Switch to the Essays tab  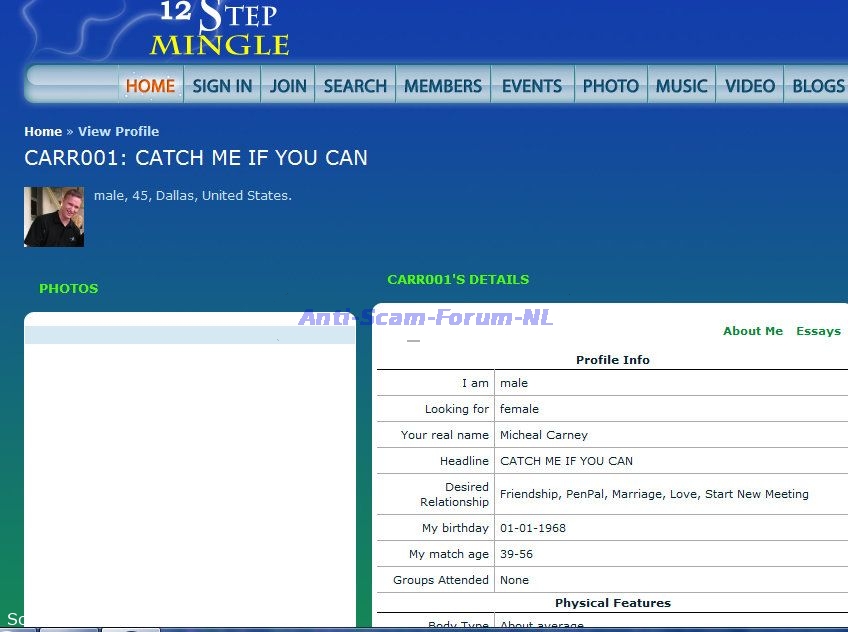pyautogui.click(x=818, y=331)
